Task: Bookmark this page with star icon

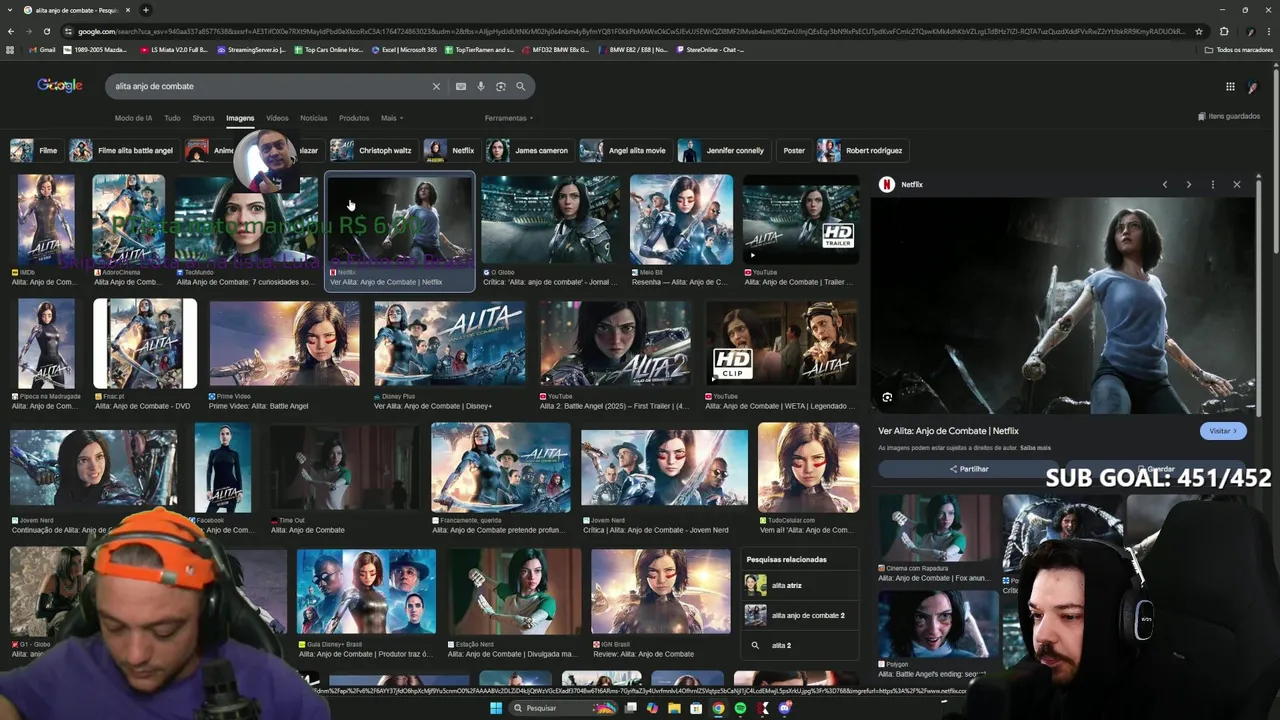Action: (x=1199, y=31)
